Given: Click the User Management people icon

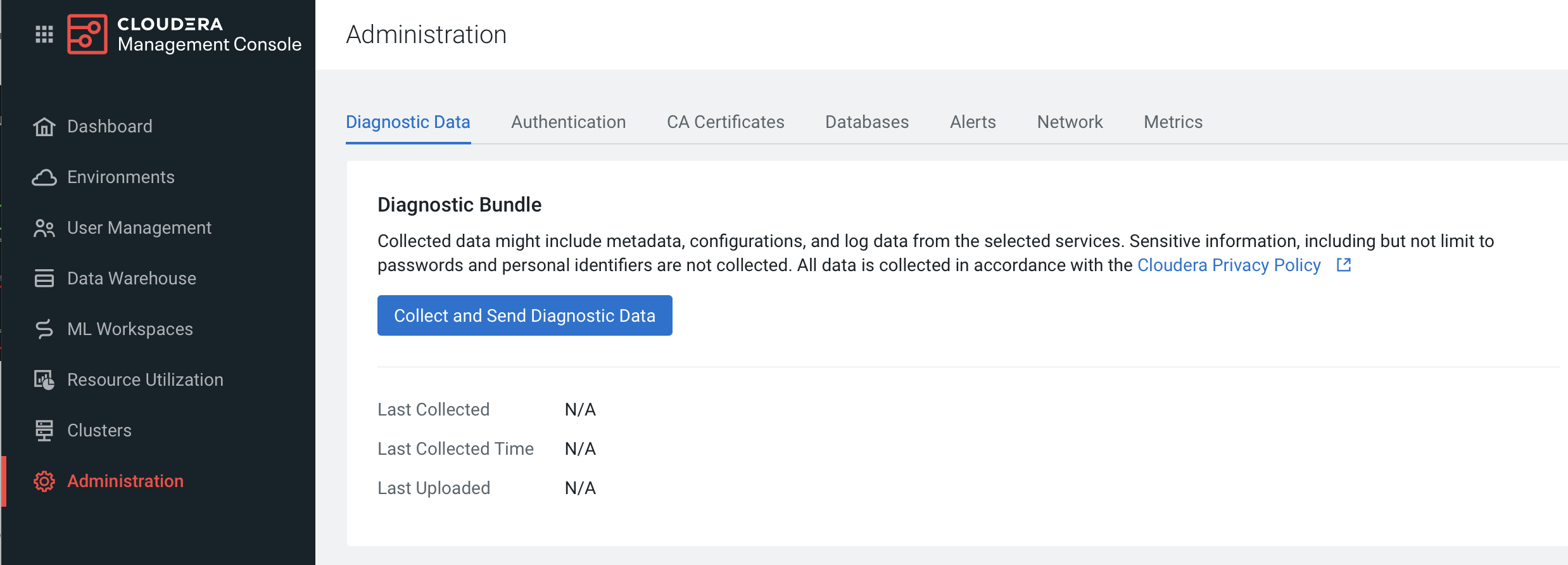Looking at the screenshot, I should 44,228.
